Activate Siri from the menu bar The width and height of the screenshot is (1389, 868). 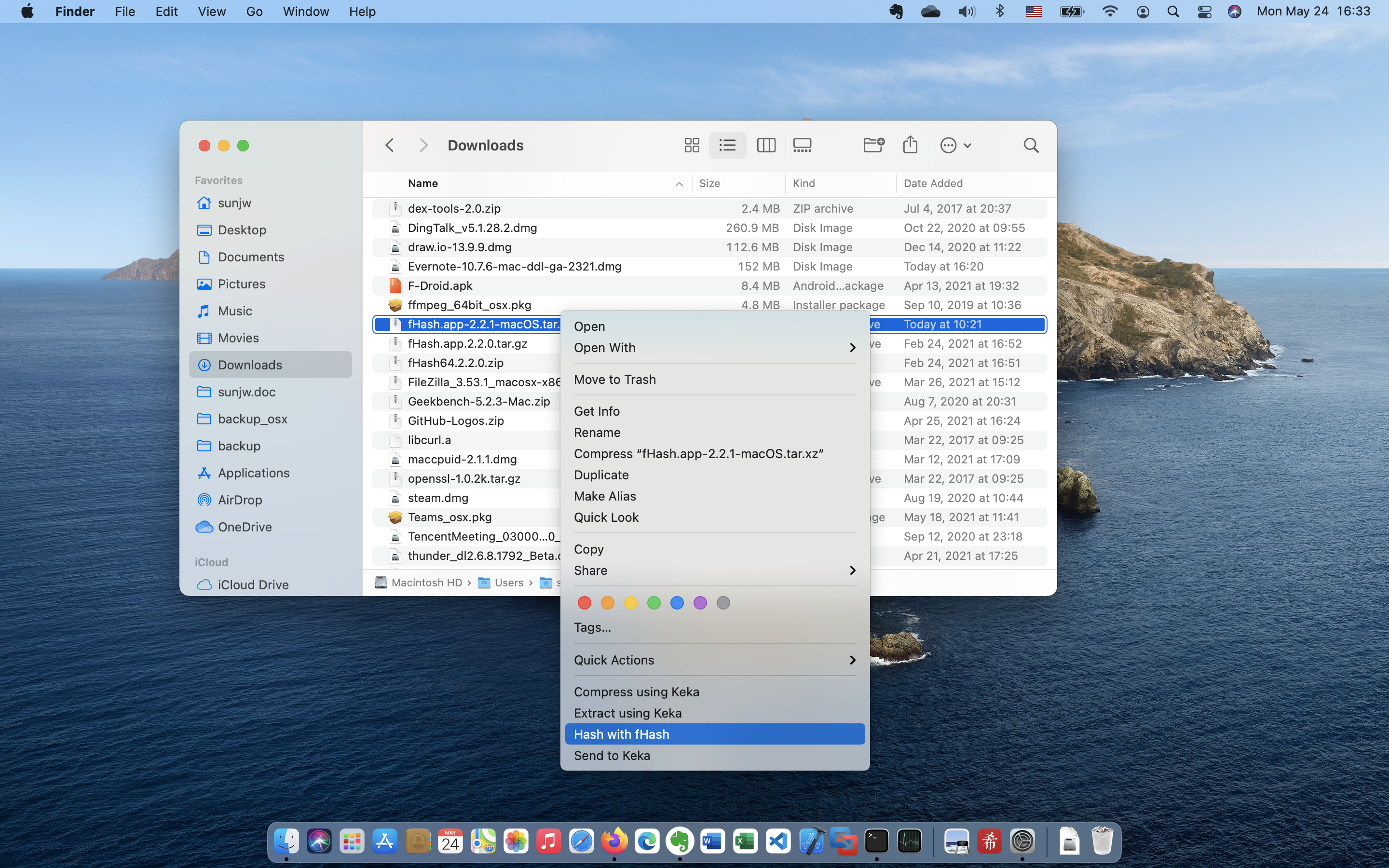(x=1235, y=11)
